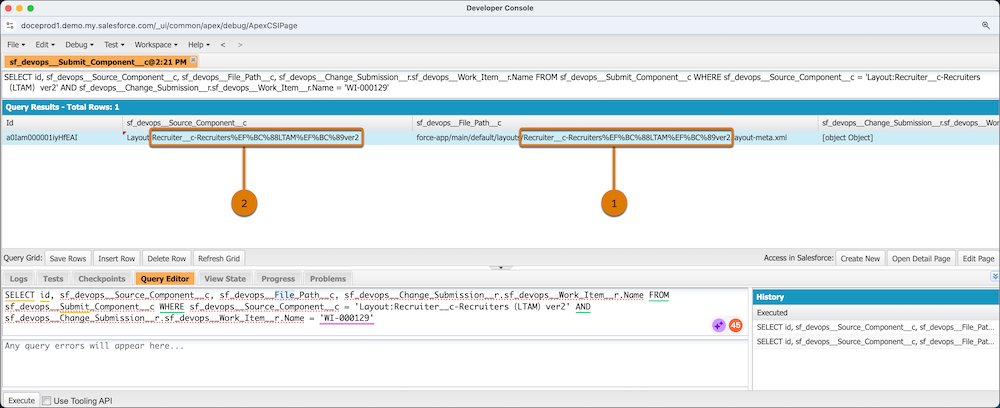
Task: Click the History panel header
Action: [x=875, y=297]
